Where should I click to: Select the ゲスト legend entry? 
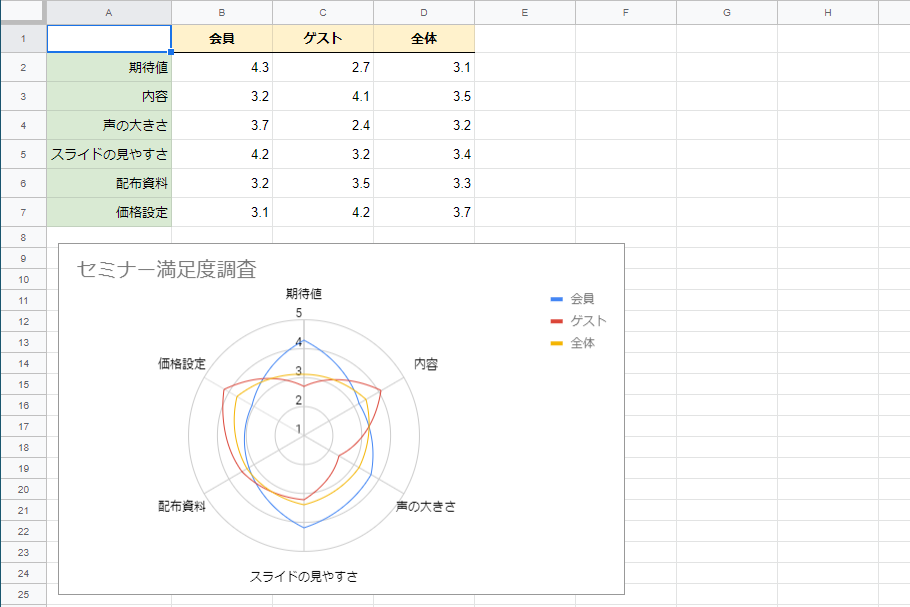tap(576, 319)
